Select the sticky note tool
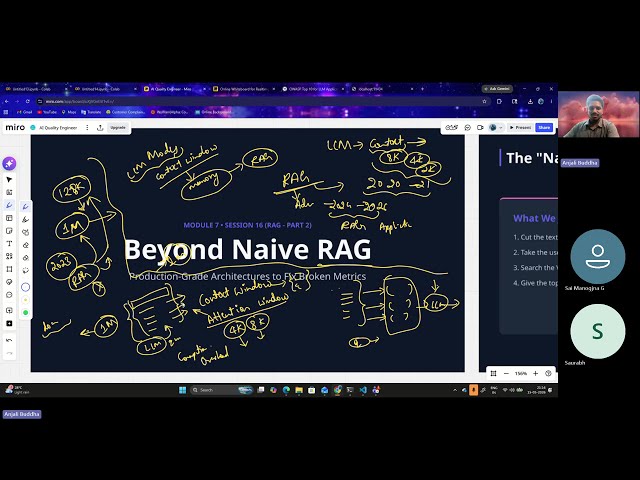This screenshot has width=640, height=480. pyautogui.click(x=9, y=231)
